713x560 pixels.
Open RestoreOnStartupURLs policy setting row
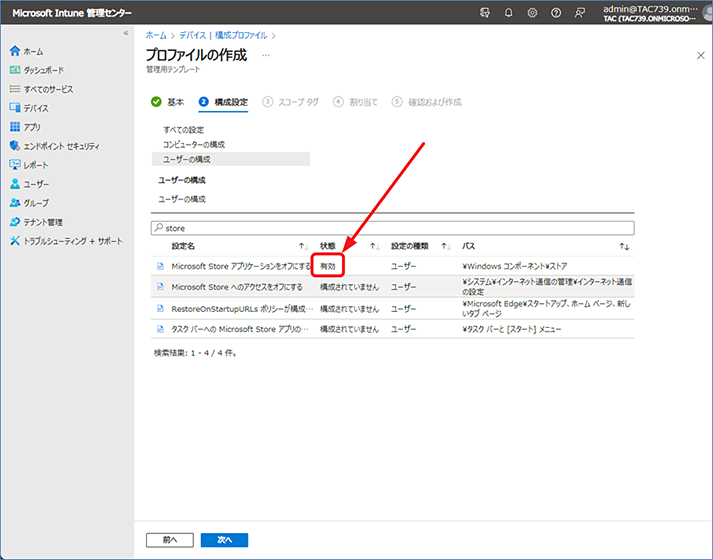[x=242, y=309]
